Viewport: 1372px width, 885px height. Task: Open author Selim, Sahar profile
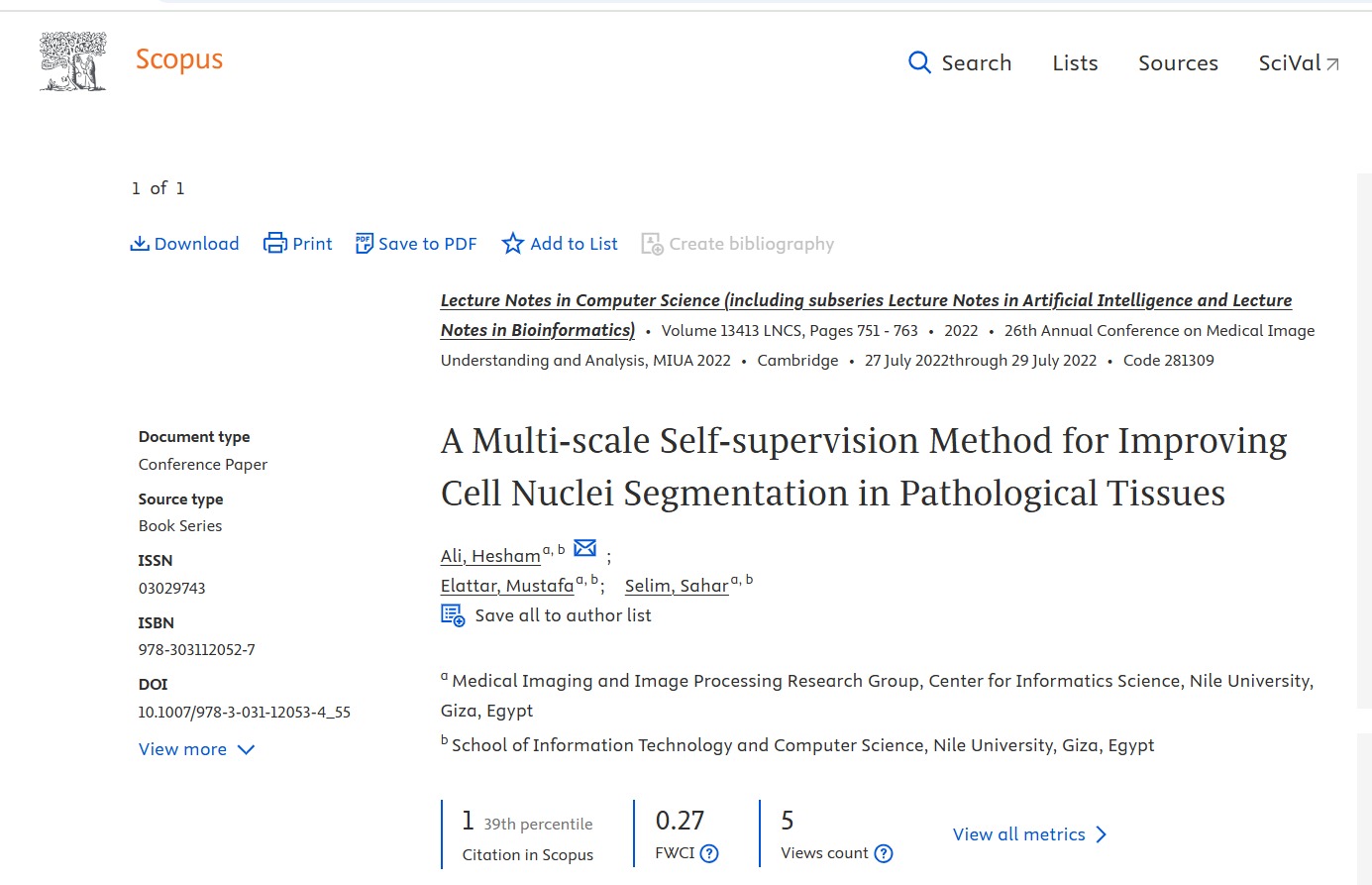tap(677, 586)
